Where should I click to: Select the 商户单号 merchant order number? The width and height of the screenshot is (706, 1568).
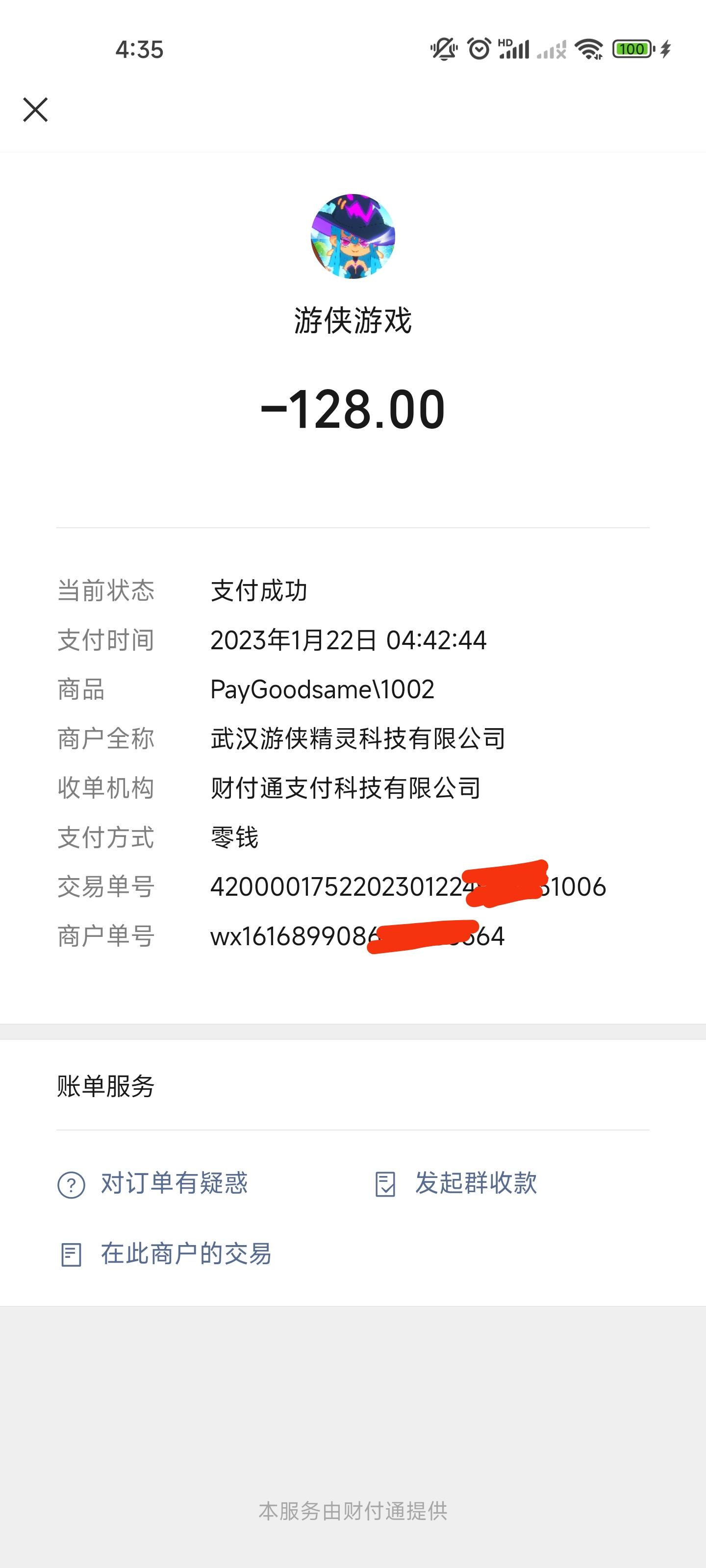[357, 936]
